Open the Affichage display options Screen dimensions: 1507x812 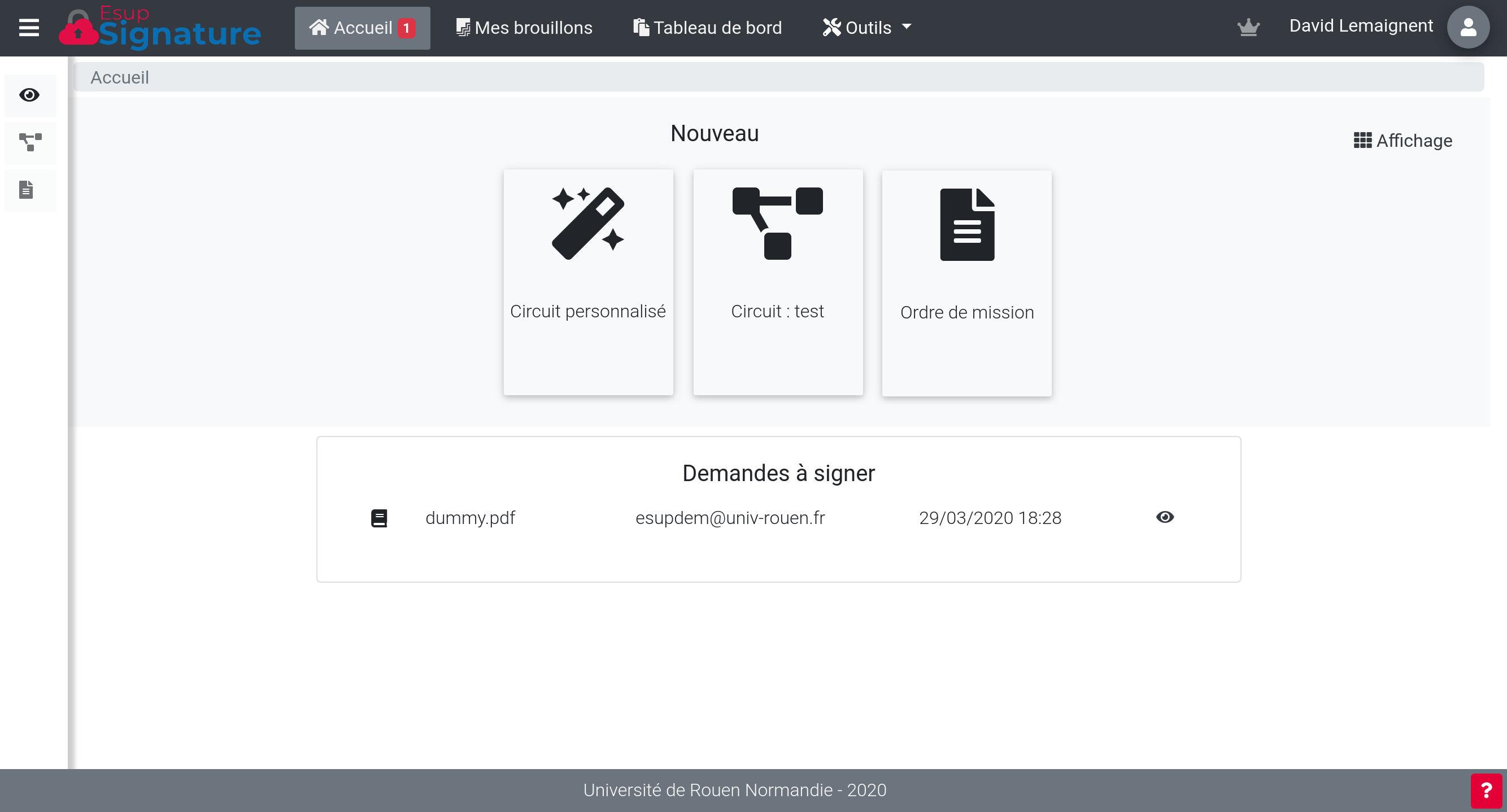tap(1403, 141)
